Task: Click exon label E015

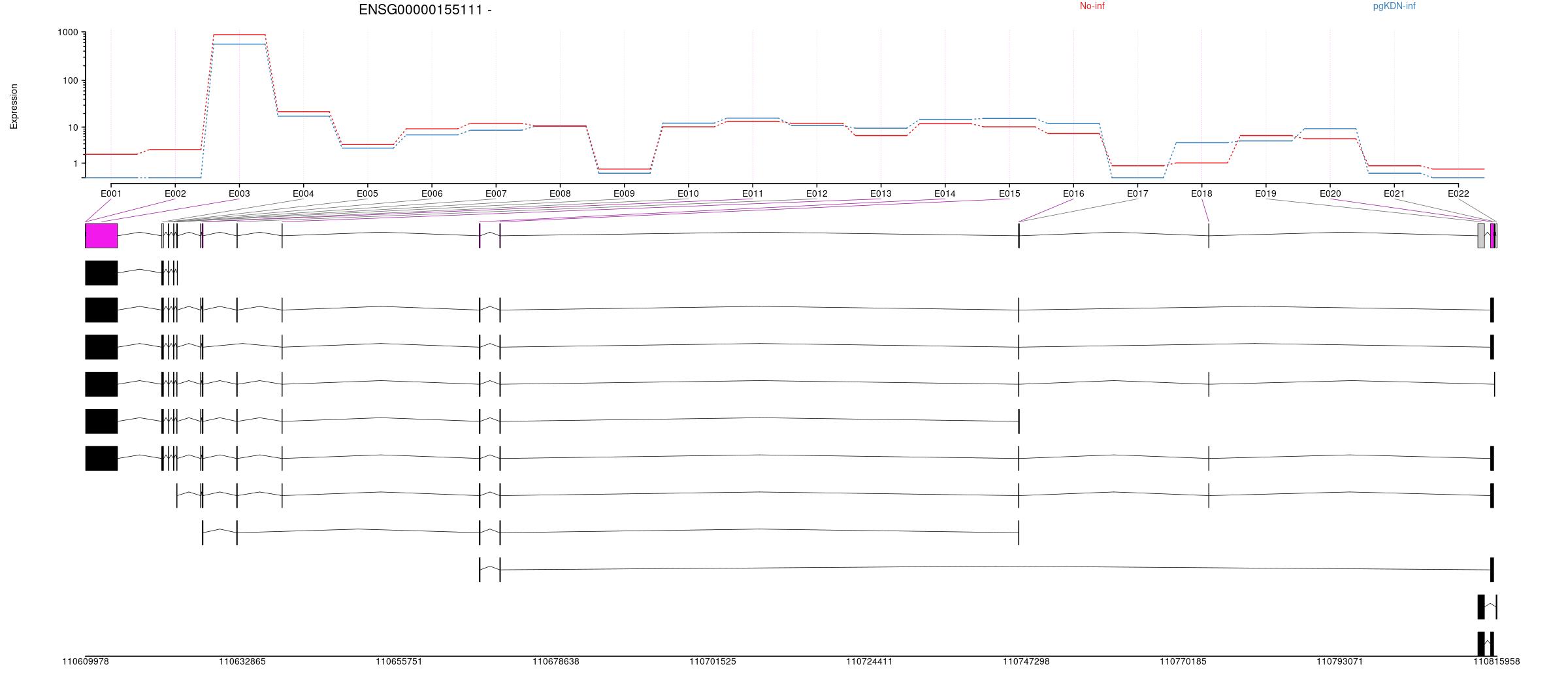Action: 1009,193
